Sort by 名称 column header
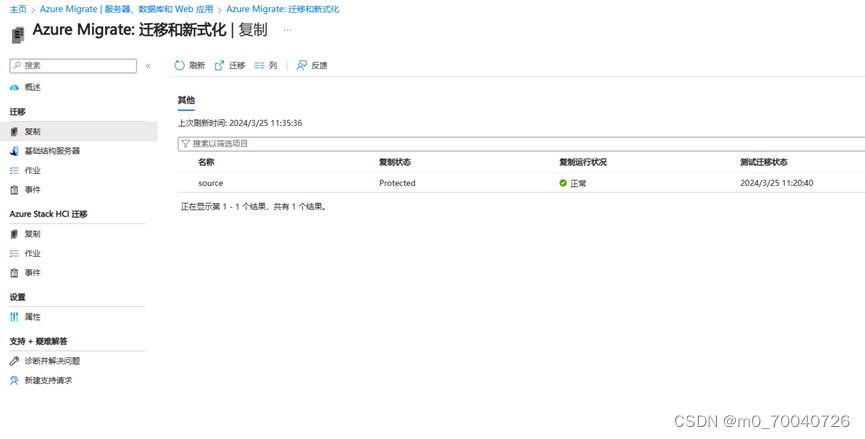 pyautogui.click(x=206, y=162)
